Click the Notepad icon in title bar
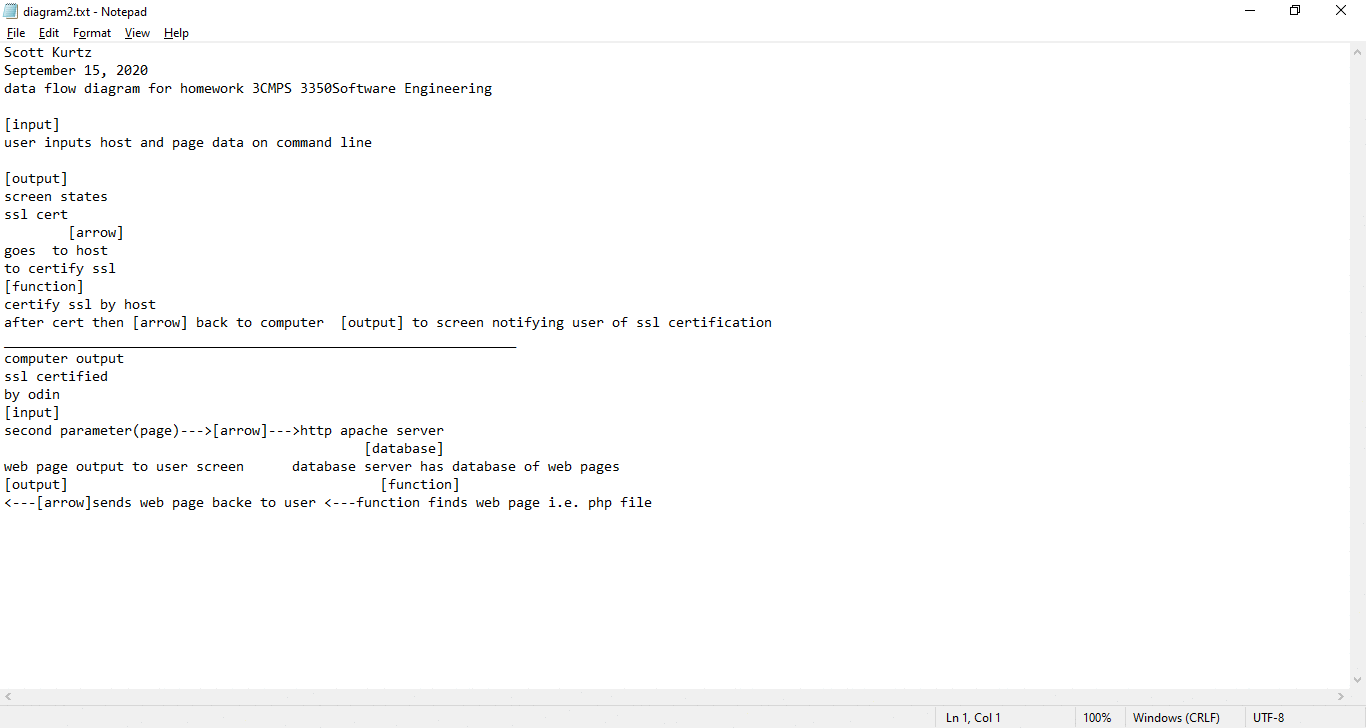The image size is (1366, 728). tap(11, 11)
